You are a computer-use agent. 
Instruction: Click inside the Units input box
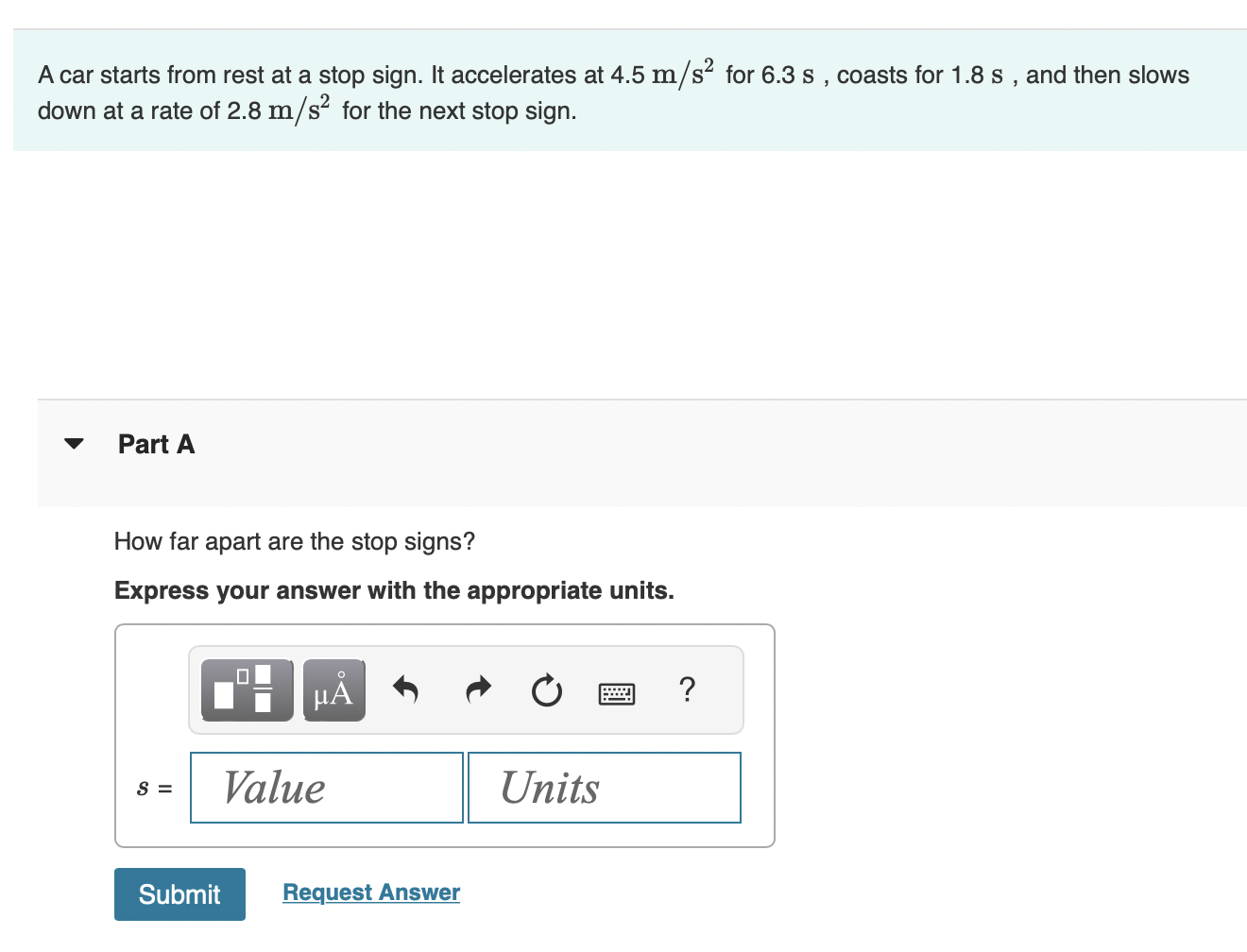point(604,787)
